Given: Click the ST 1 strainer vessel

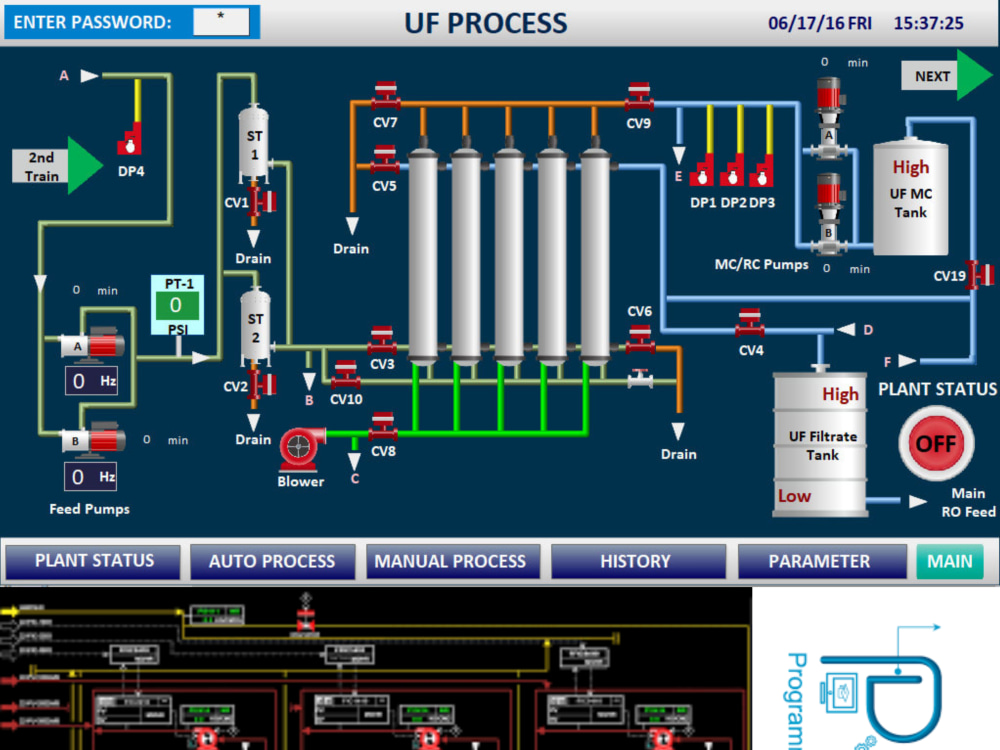Looking at the screenshot, I should (254, 143).
